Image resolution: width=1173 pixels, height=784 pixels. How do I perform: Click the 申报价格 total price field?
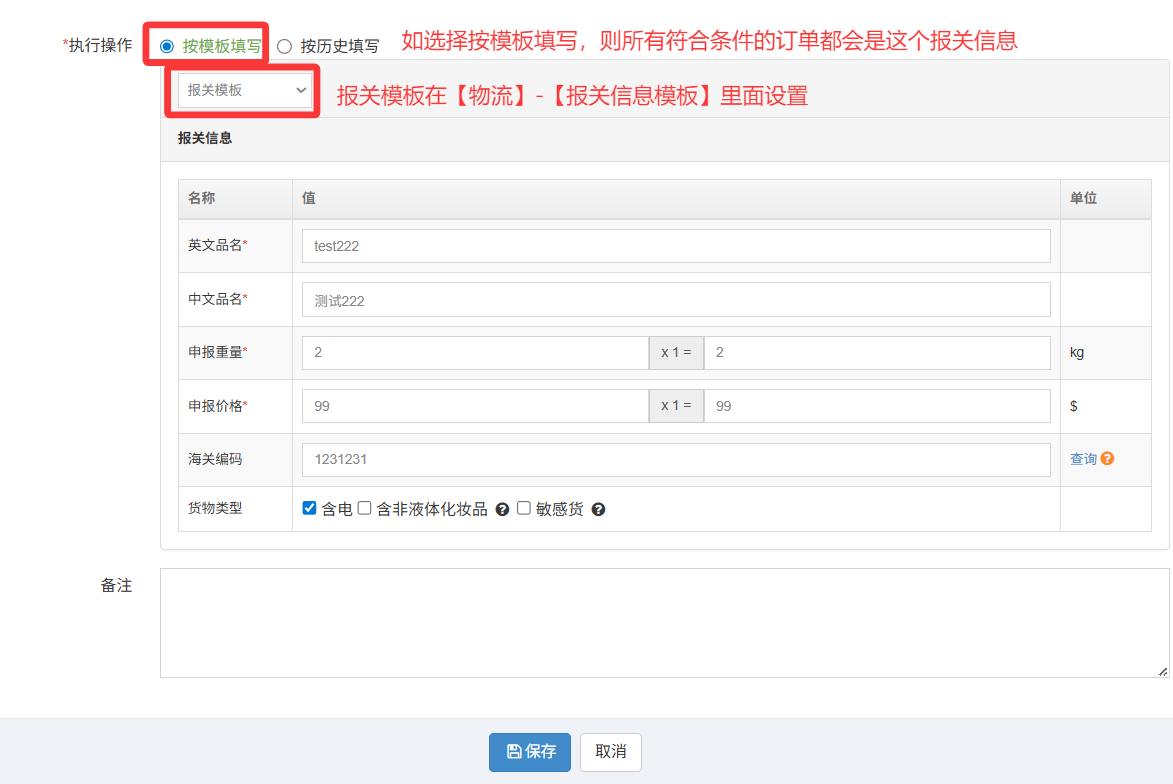pyautogui.click(x=877, y=406)
